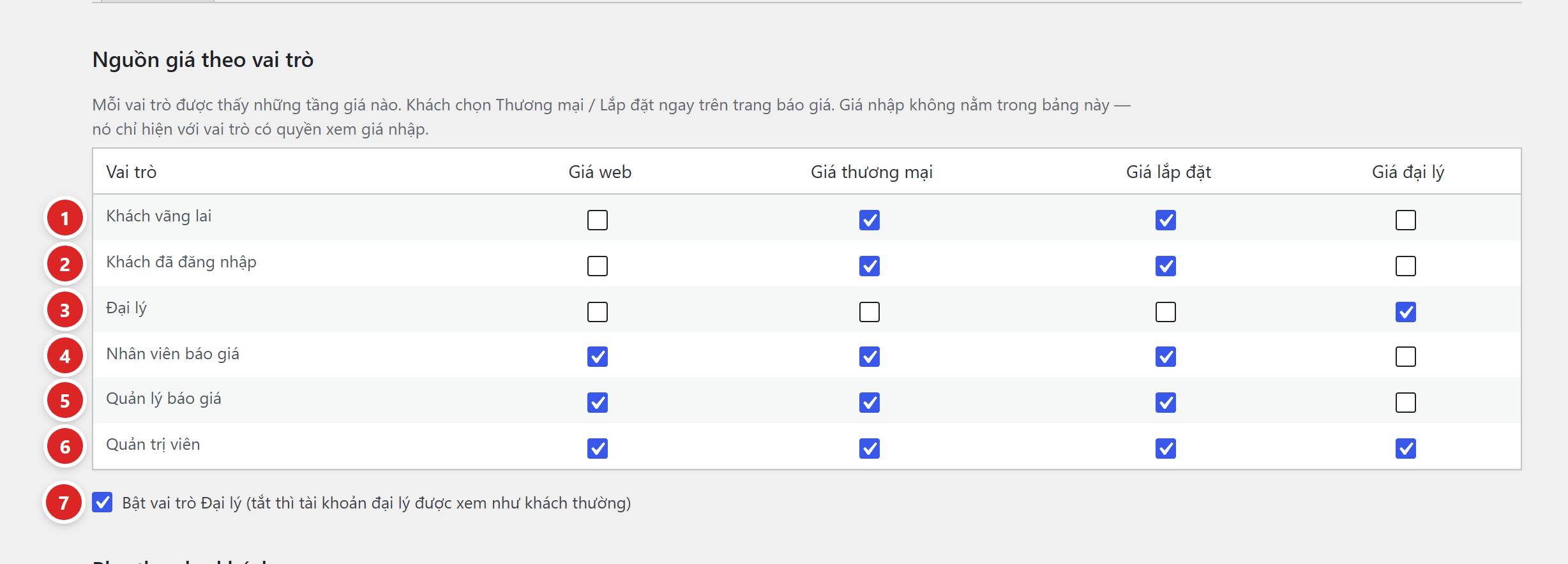Click the Giá đại lý column header
Image resolution: width=1568 pixels, height=564 pixels.
click(1408, 172)
